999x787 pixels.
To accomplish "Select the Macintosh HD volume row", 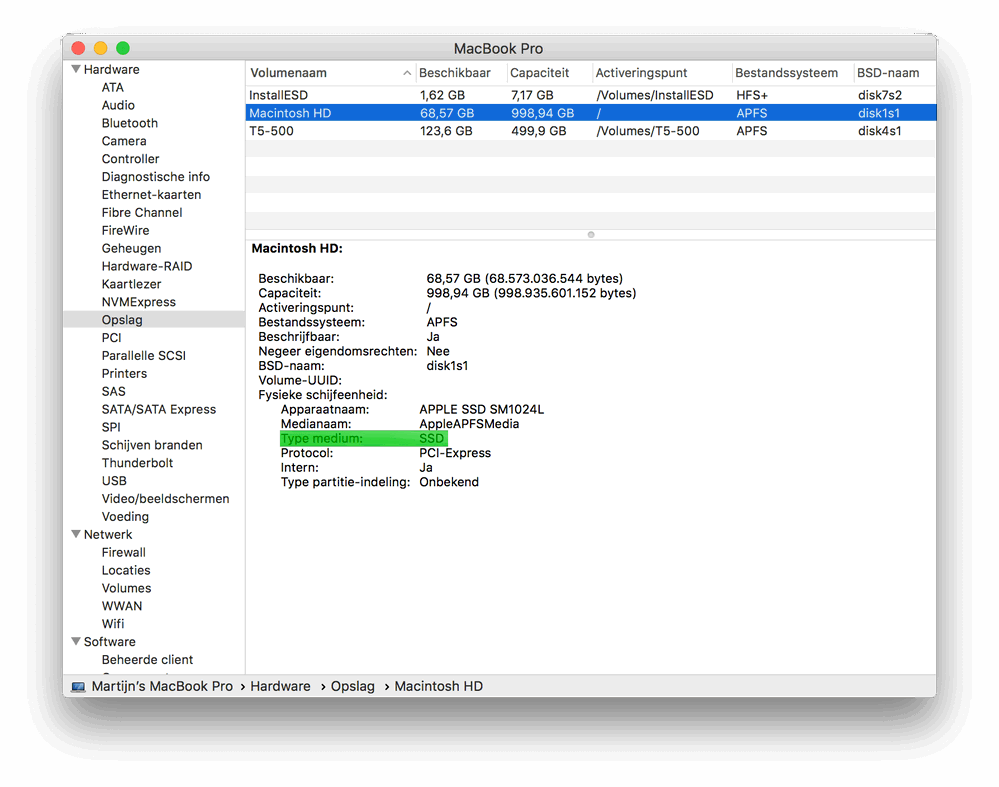I will (x=591, y=113).
